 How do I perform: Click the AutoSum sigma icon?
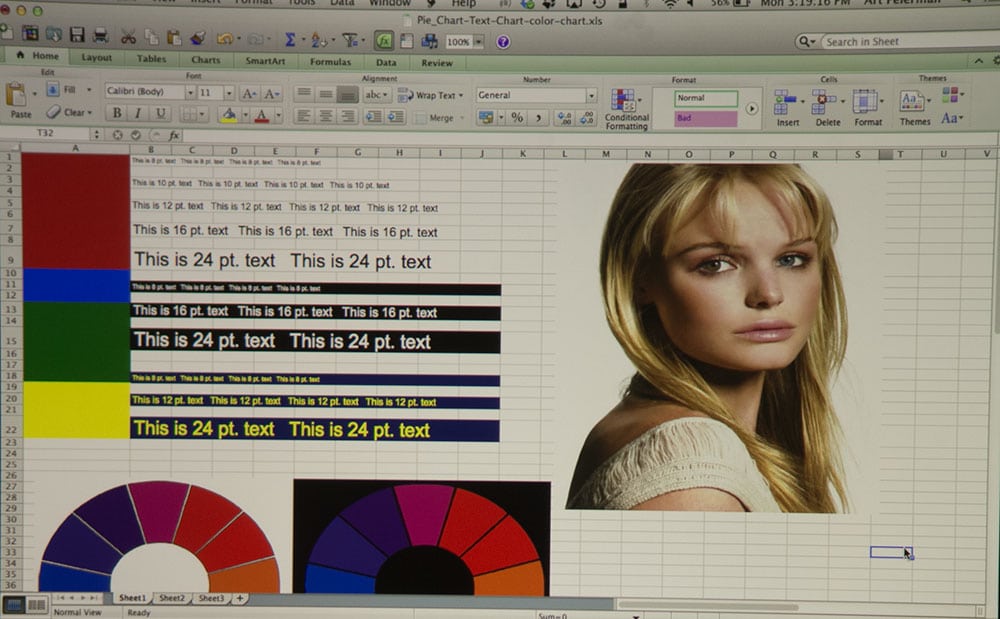(x=290, y=40)
